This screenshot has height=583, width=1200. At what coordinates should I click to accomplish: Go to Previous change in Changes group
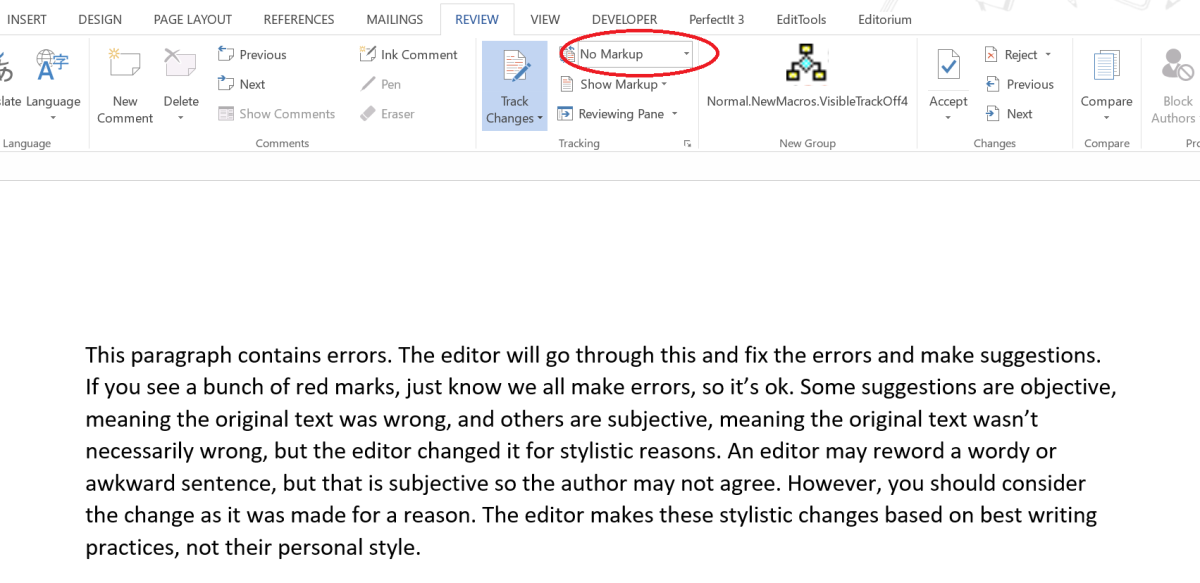click(x=1020, y=84)
